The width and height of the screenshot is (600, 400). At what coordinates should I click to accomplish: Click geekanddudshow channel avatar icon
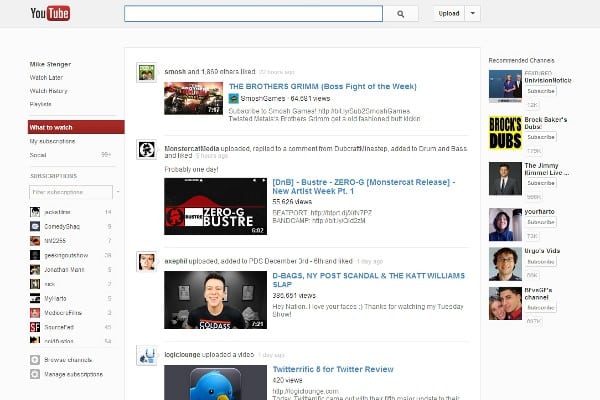click(x=35, y=255)
